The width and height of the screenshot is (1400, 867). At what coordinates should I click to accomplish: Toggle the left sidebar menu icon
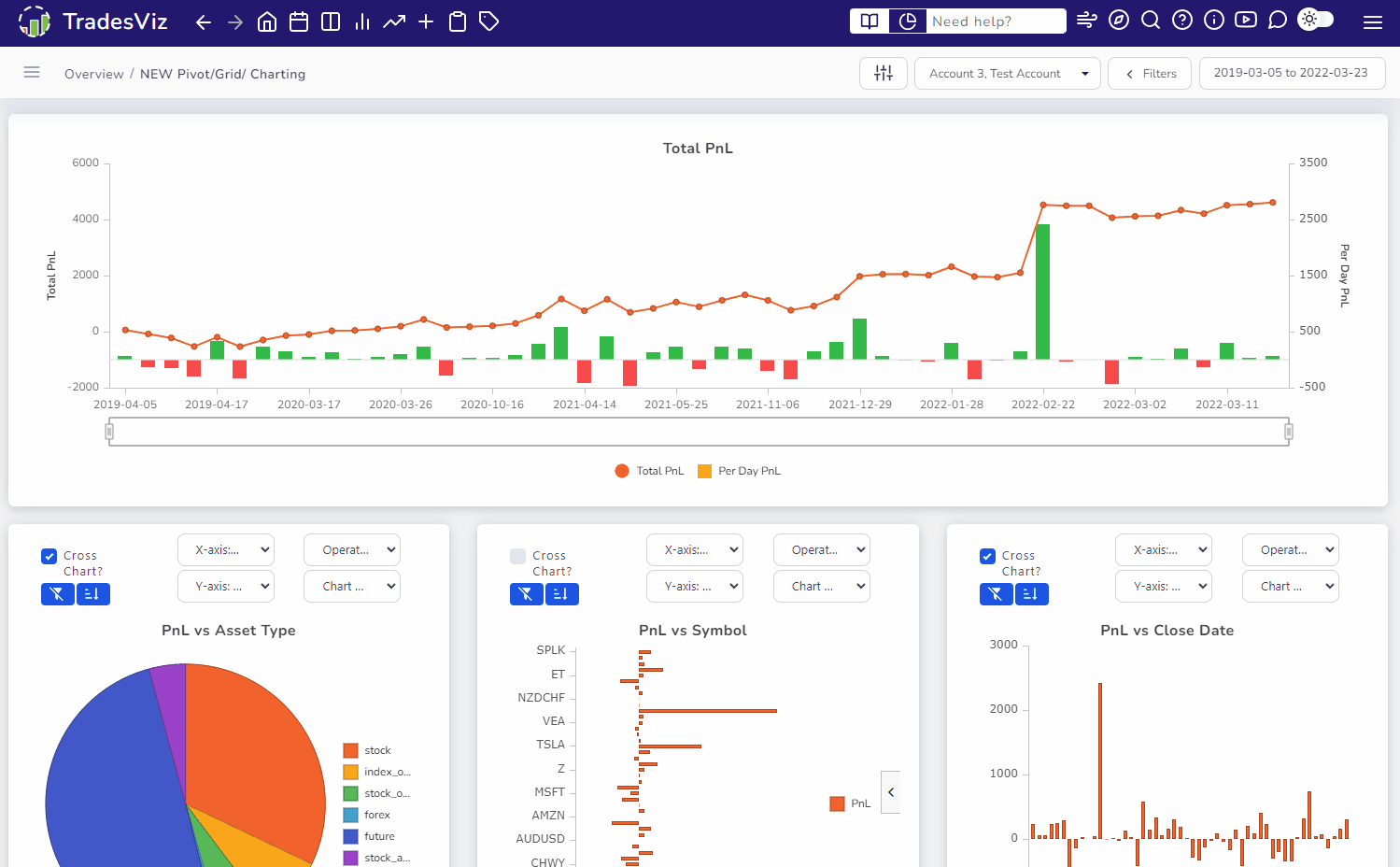click(32, 72)
